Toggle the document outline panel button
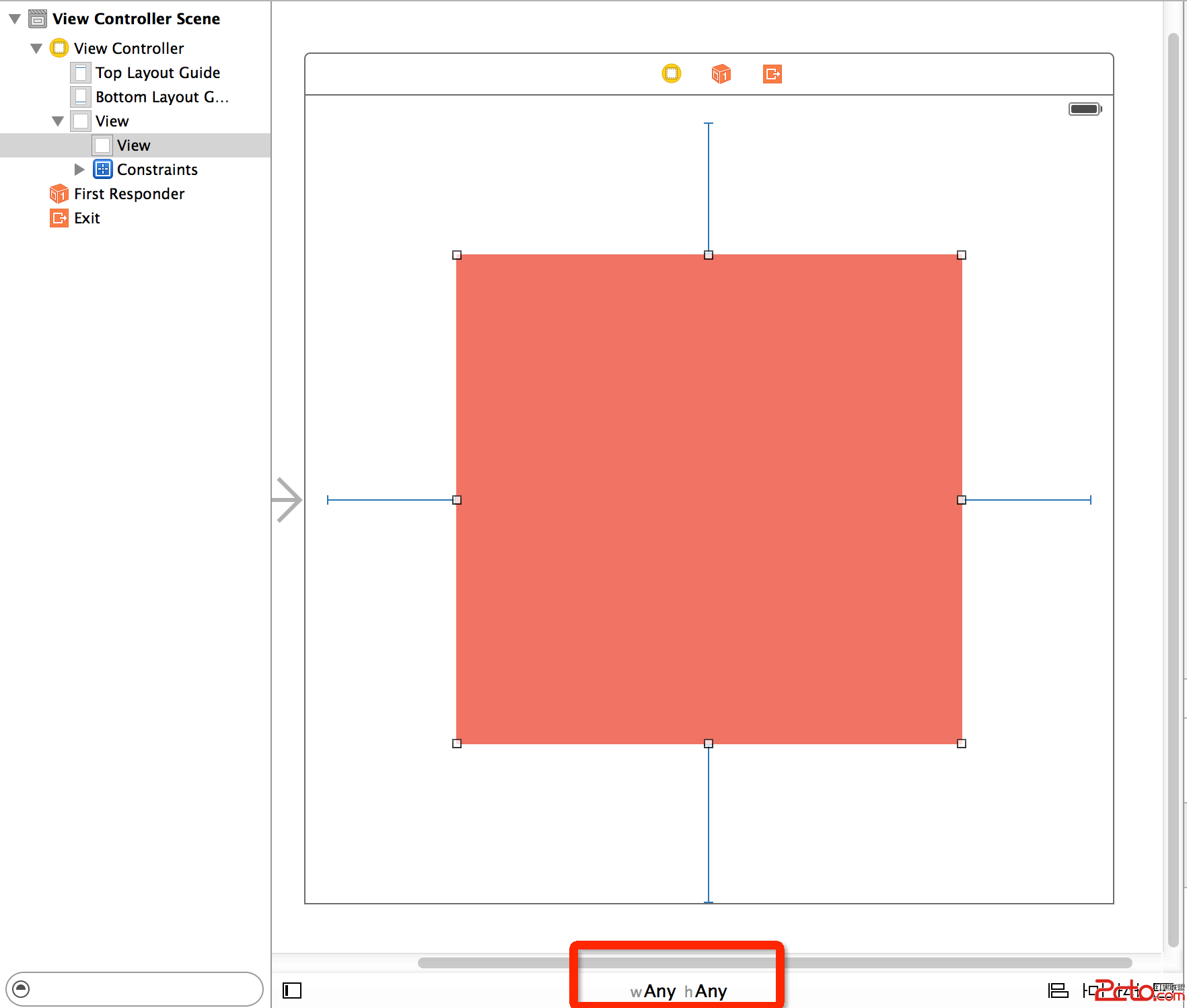The image size is (1187, 1008). [x=292, y=991]
